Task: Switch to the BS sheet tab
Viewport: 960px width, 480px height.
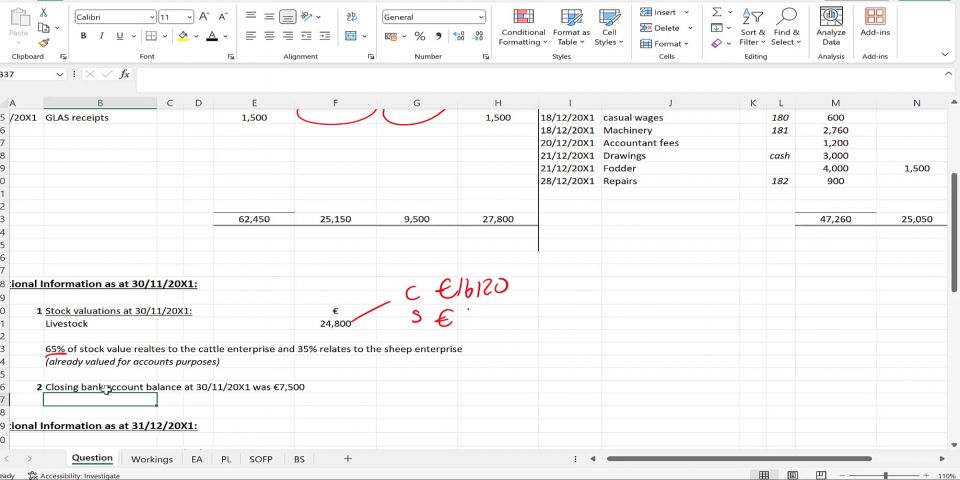Action: click(299, 459)
